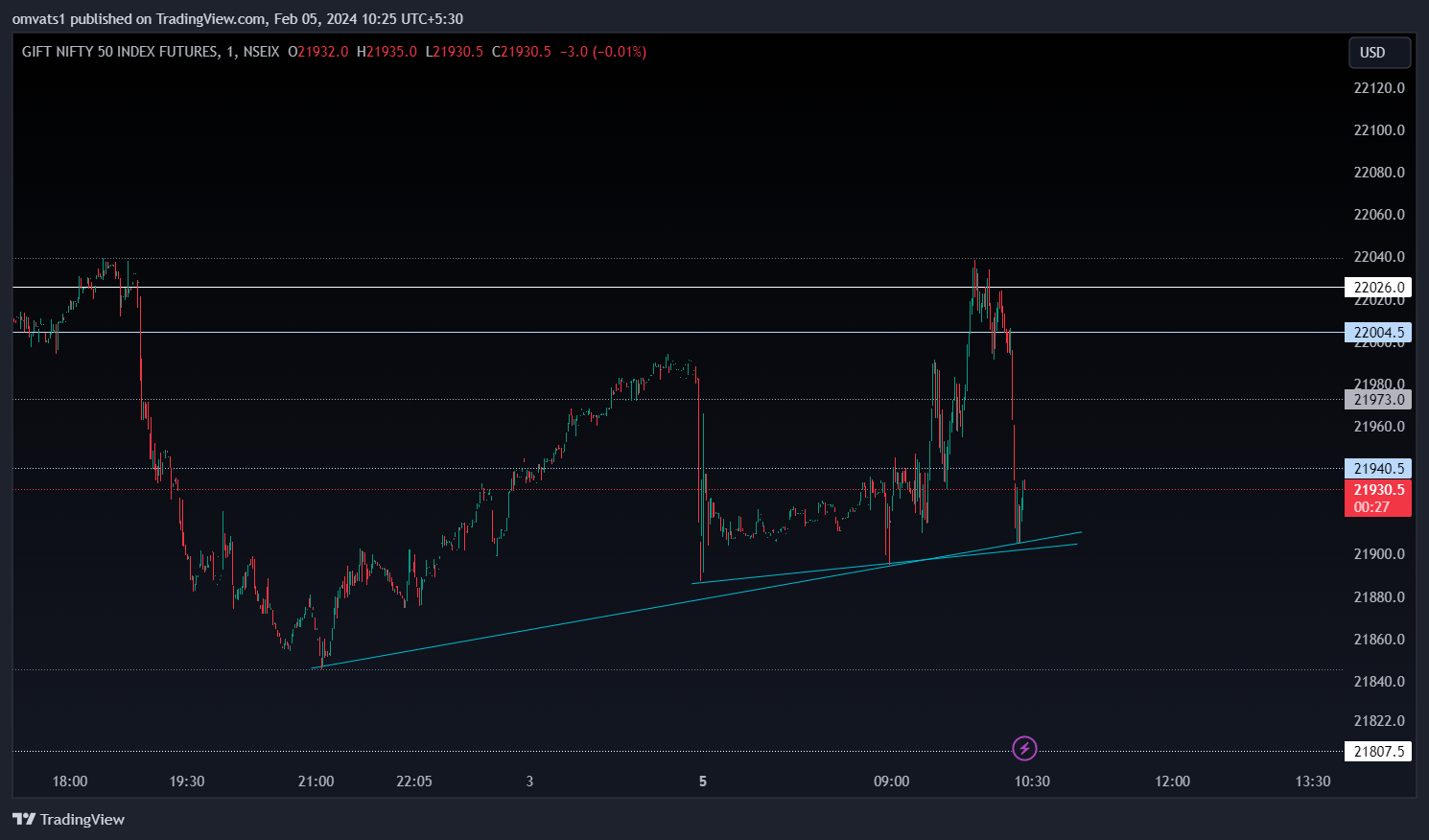Click the 12:00 time axis label

1172,782
